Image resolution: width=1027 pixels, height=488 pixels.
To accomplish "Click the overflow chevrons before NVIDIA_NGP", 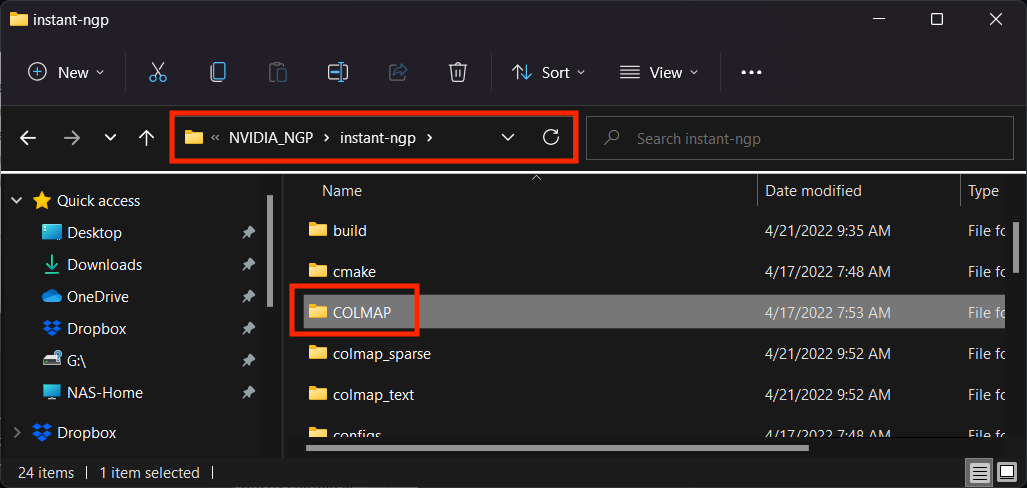I will (215, 138).
